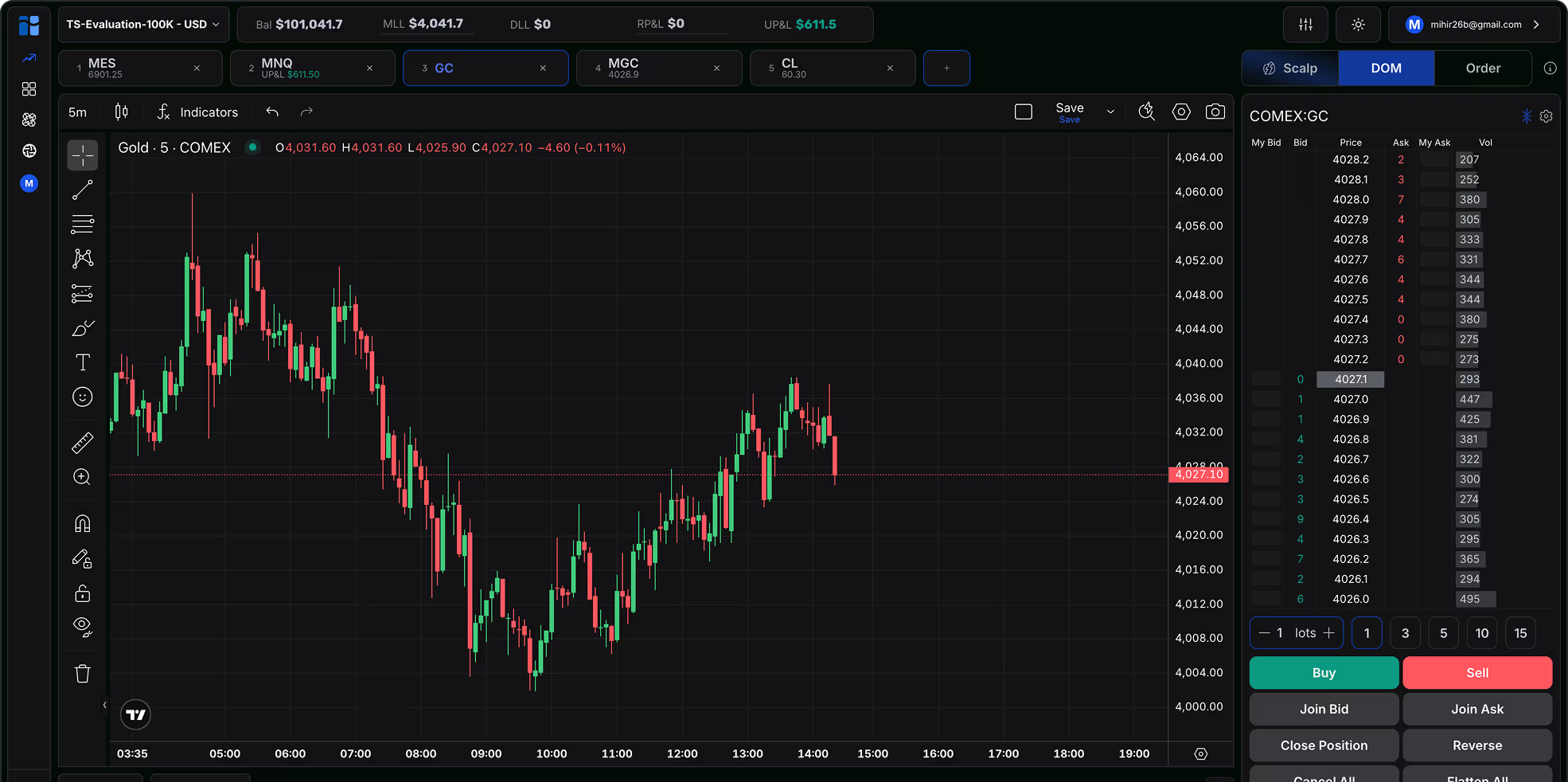Select the text annotation tool
Screen dimensions: 1568x782
tap(83, 362)
